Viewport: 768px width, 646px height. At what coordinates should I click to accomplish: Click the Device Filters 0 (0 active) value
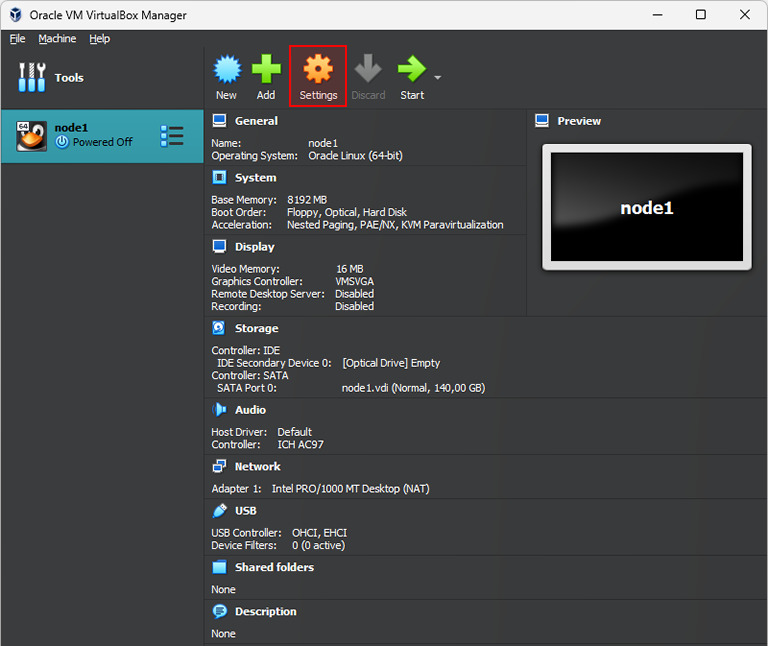(318, 545)
